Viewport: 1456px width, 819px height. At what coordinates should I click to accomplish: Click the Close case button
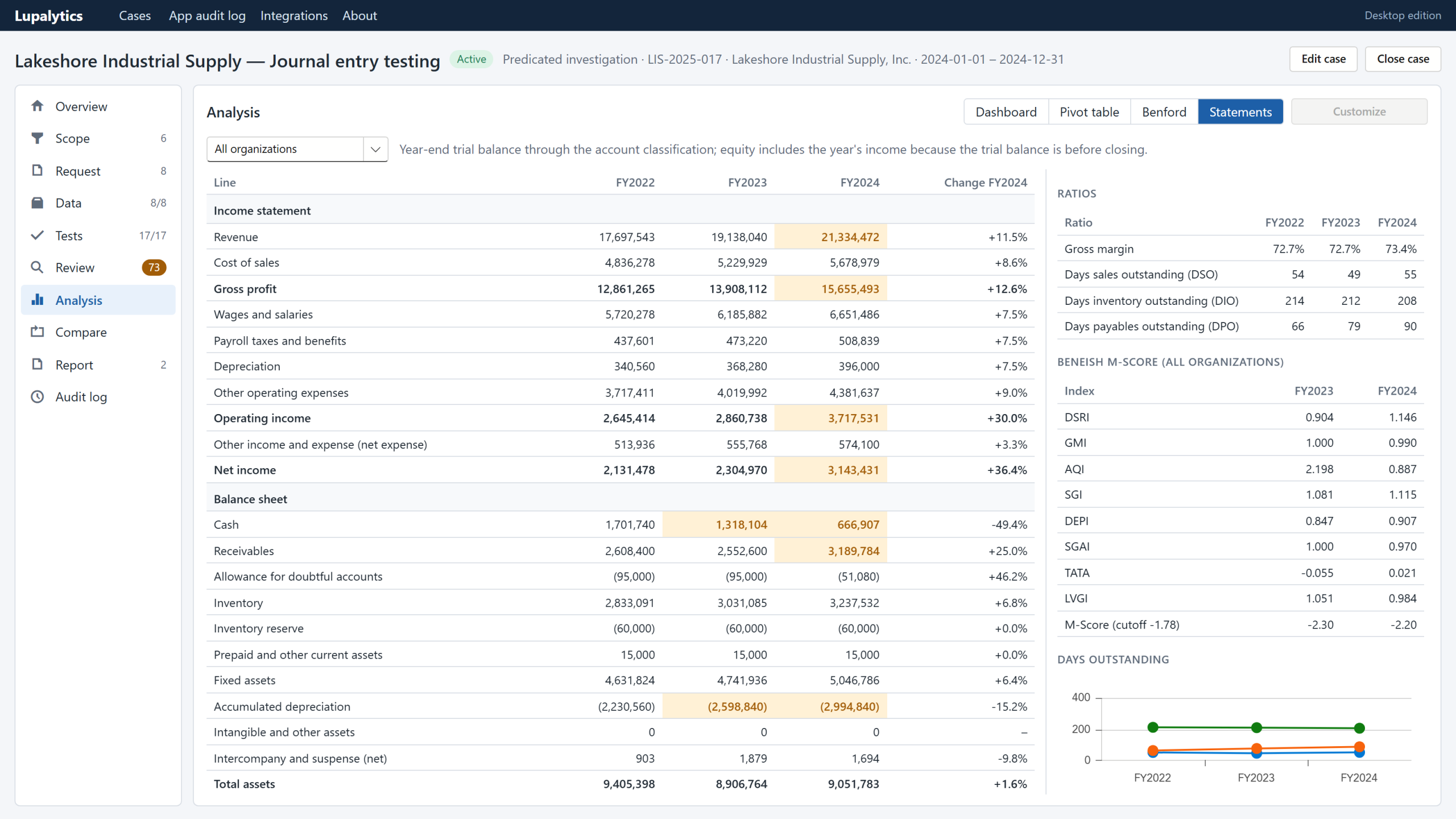(1403, 59)
